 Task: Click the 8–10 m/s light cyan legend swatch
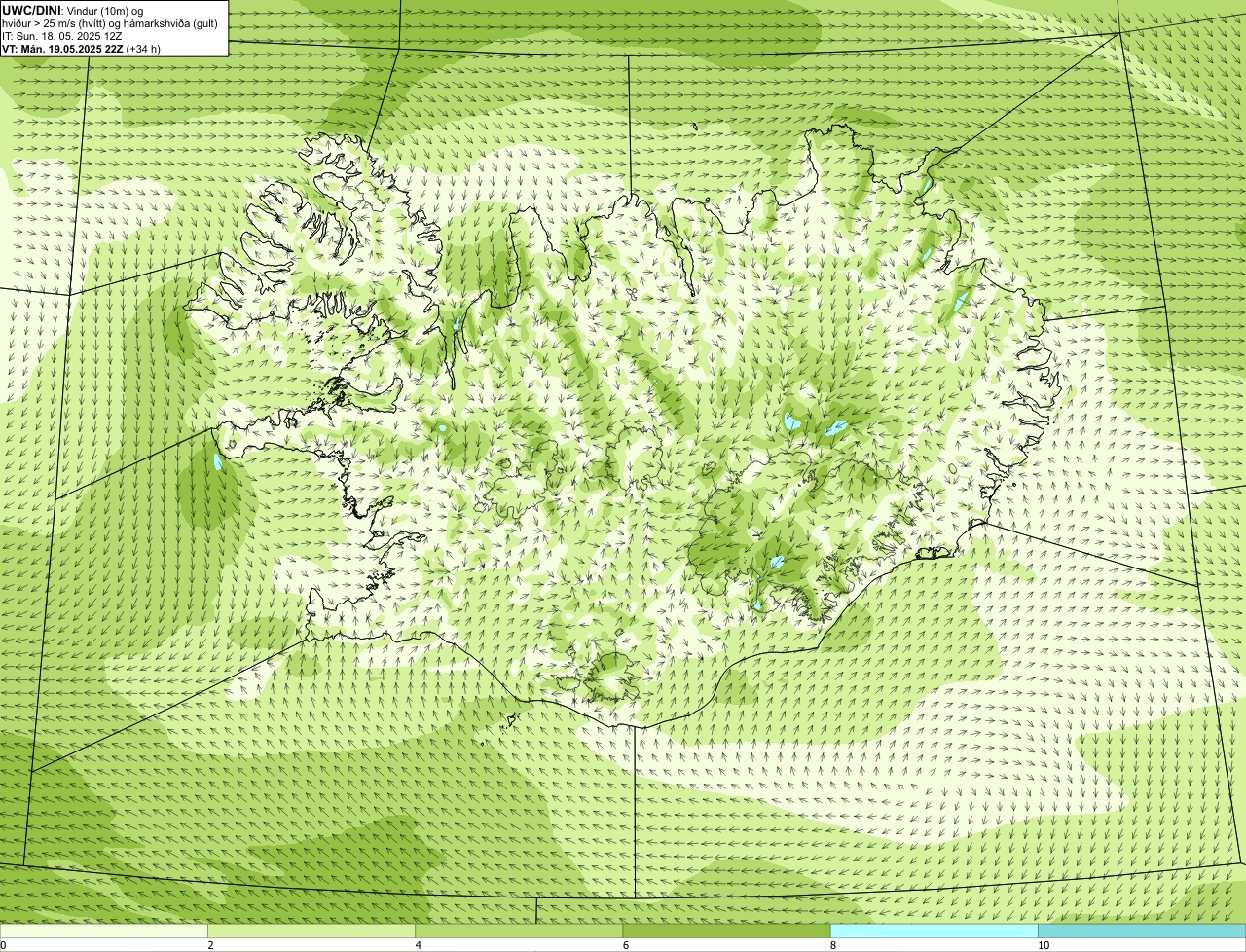click(934, 931)
